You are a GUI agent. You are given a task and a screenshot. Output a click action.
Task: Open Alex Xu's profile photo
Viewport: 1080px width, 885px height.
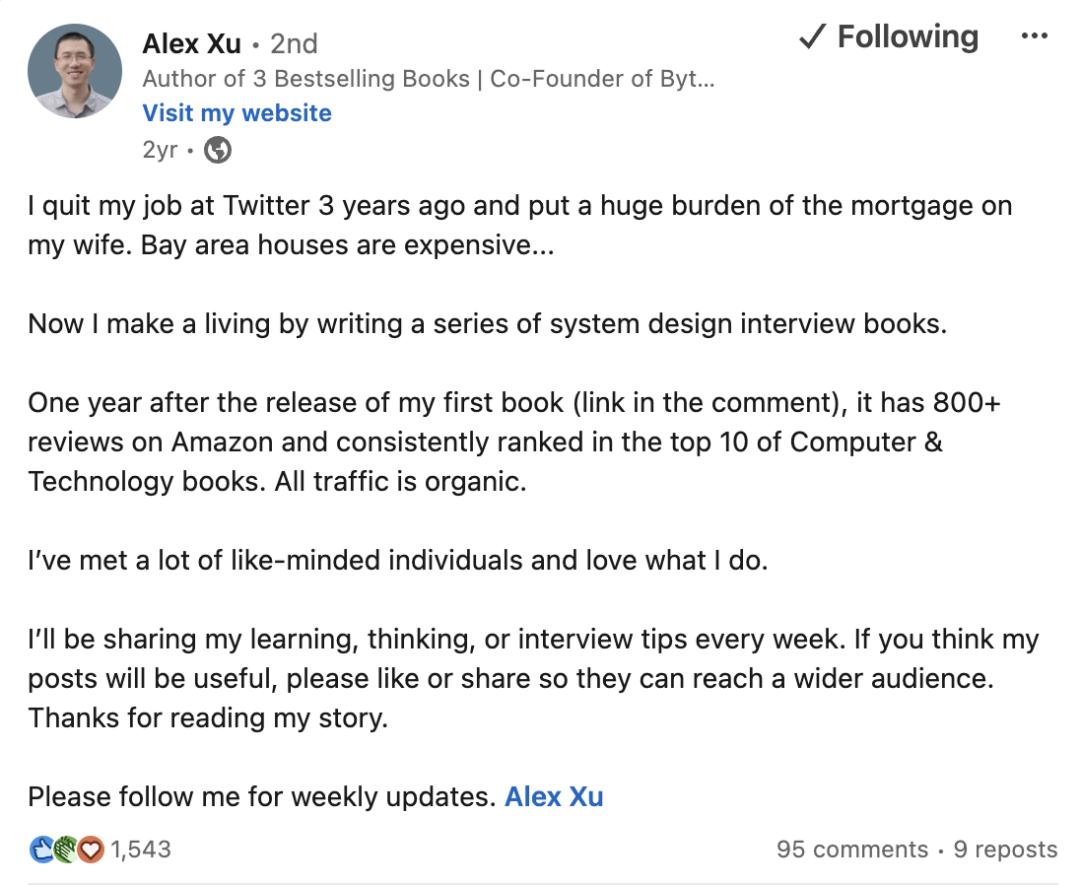pos(74,71)
